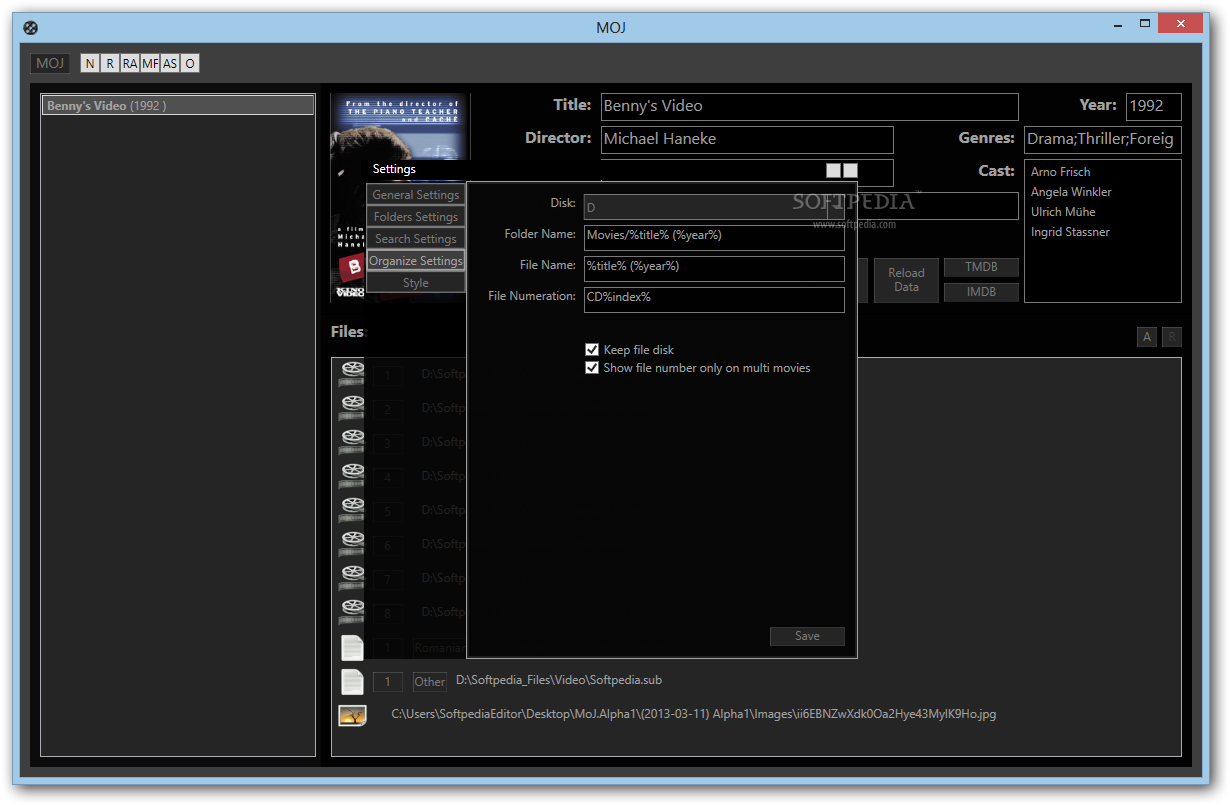Click the file path D:\Softpedia_Files\Video\Softpedia.sub

point(559,680)
